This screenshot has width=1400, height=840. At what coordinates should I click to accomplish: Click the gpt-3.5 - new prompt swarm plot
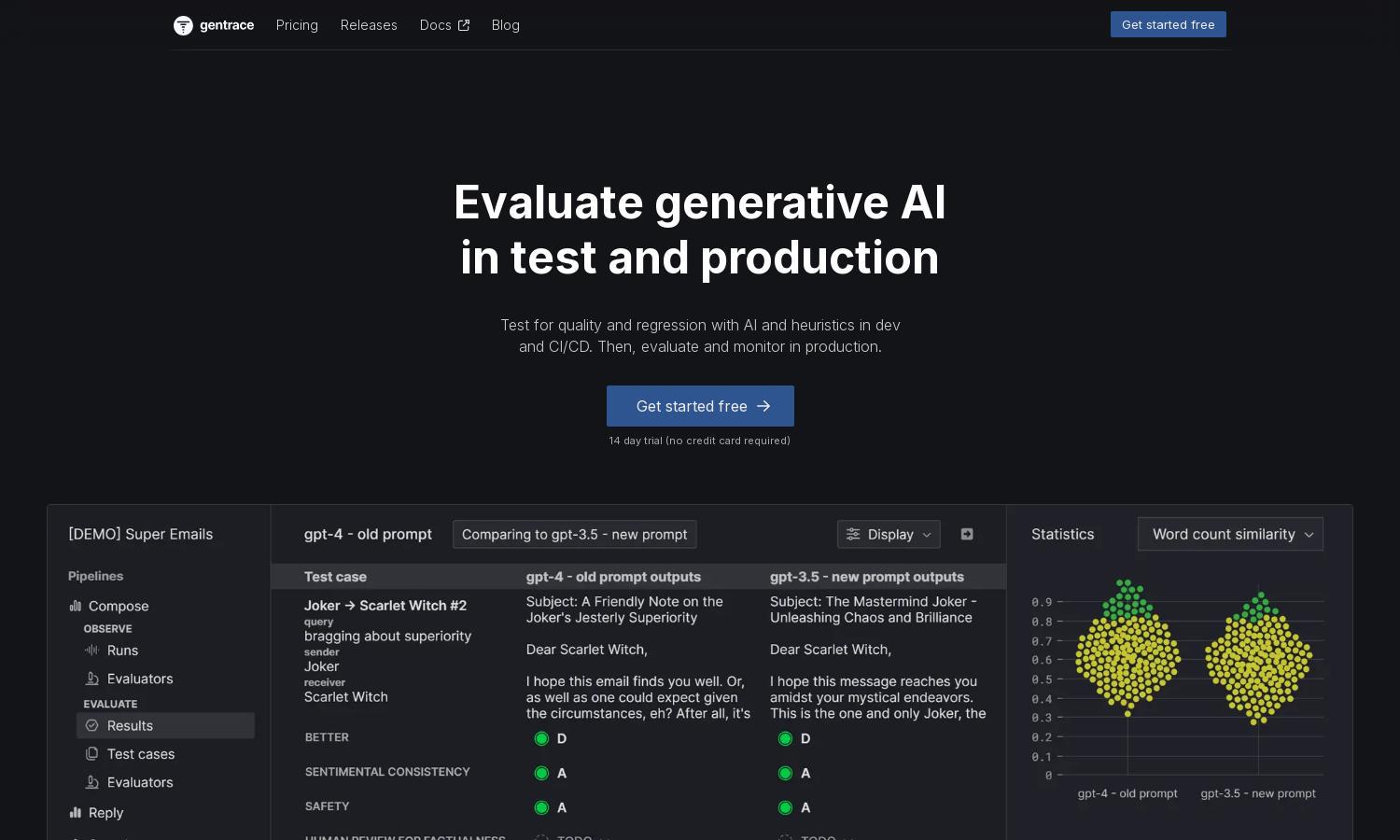1258,656
